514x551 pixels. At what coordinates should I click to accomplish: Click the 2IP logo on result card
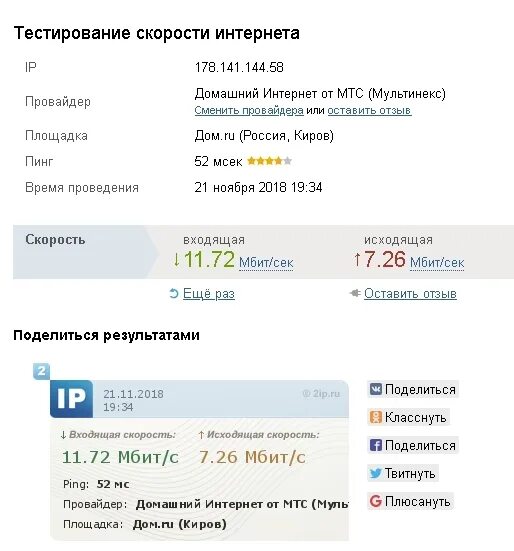pyautogui.click(x=72, y=398)
